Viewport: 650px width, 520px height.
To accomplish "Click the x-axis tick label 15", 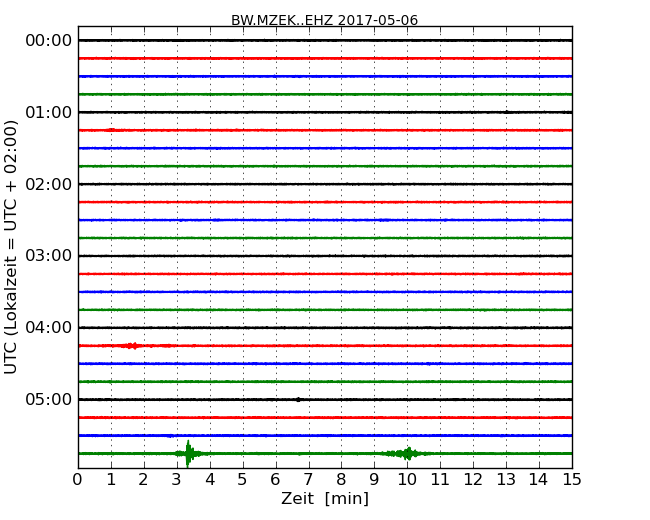I will [571, 480].
